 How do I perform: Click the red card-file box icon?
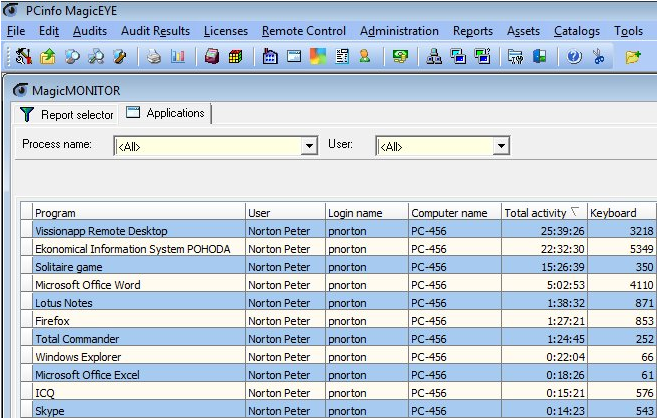pos(212,56)
